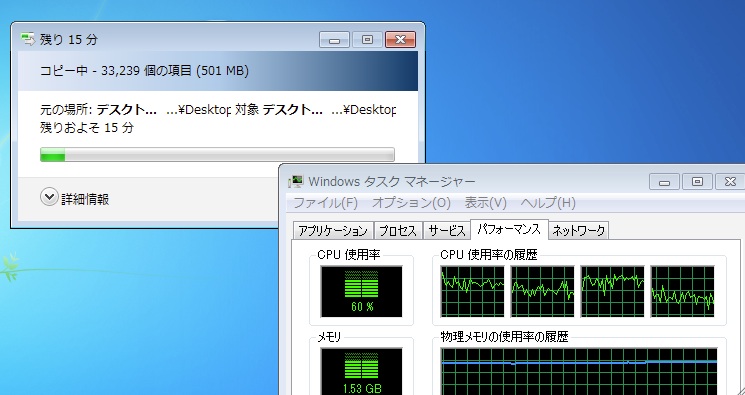Click the destination デスクト... link after 対象
The width and height of the screenshot is (745, 395).
click(x=292, y=110)
